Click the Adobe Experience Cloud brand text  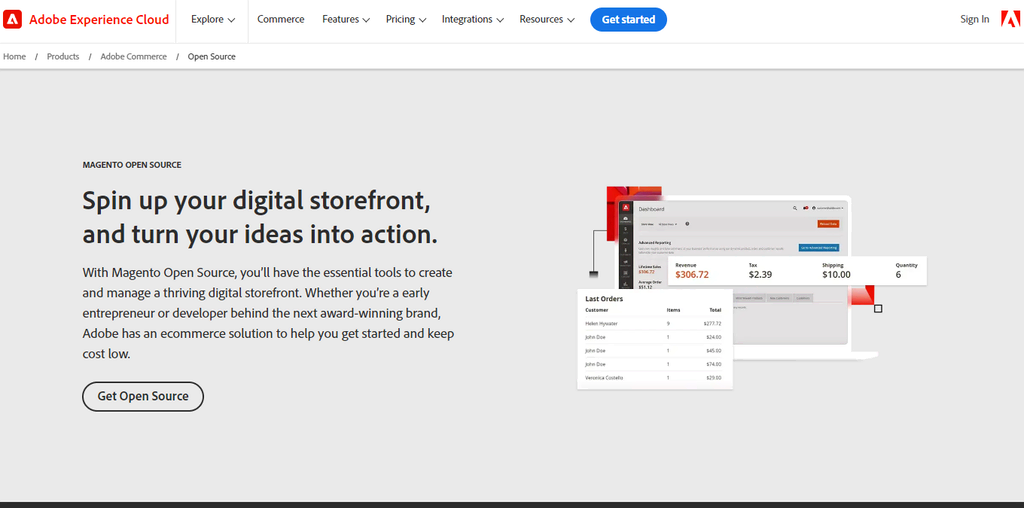coord(99,20)
